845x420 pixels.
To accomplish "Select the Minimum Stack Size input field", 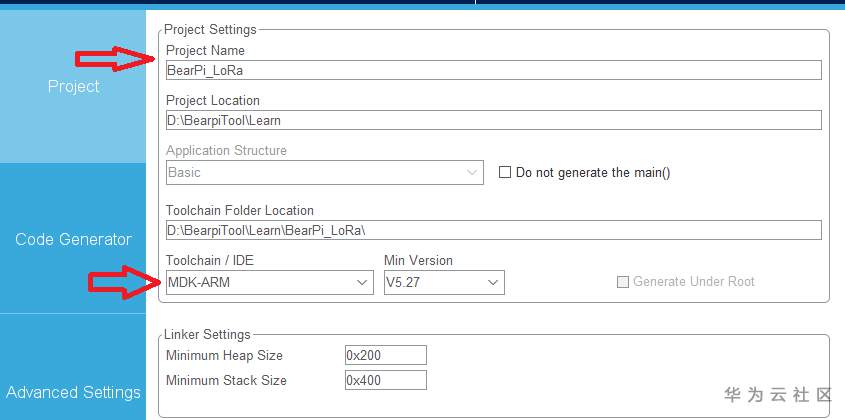I will [x=385, y=380].
